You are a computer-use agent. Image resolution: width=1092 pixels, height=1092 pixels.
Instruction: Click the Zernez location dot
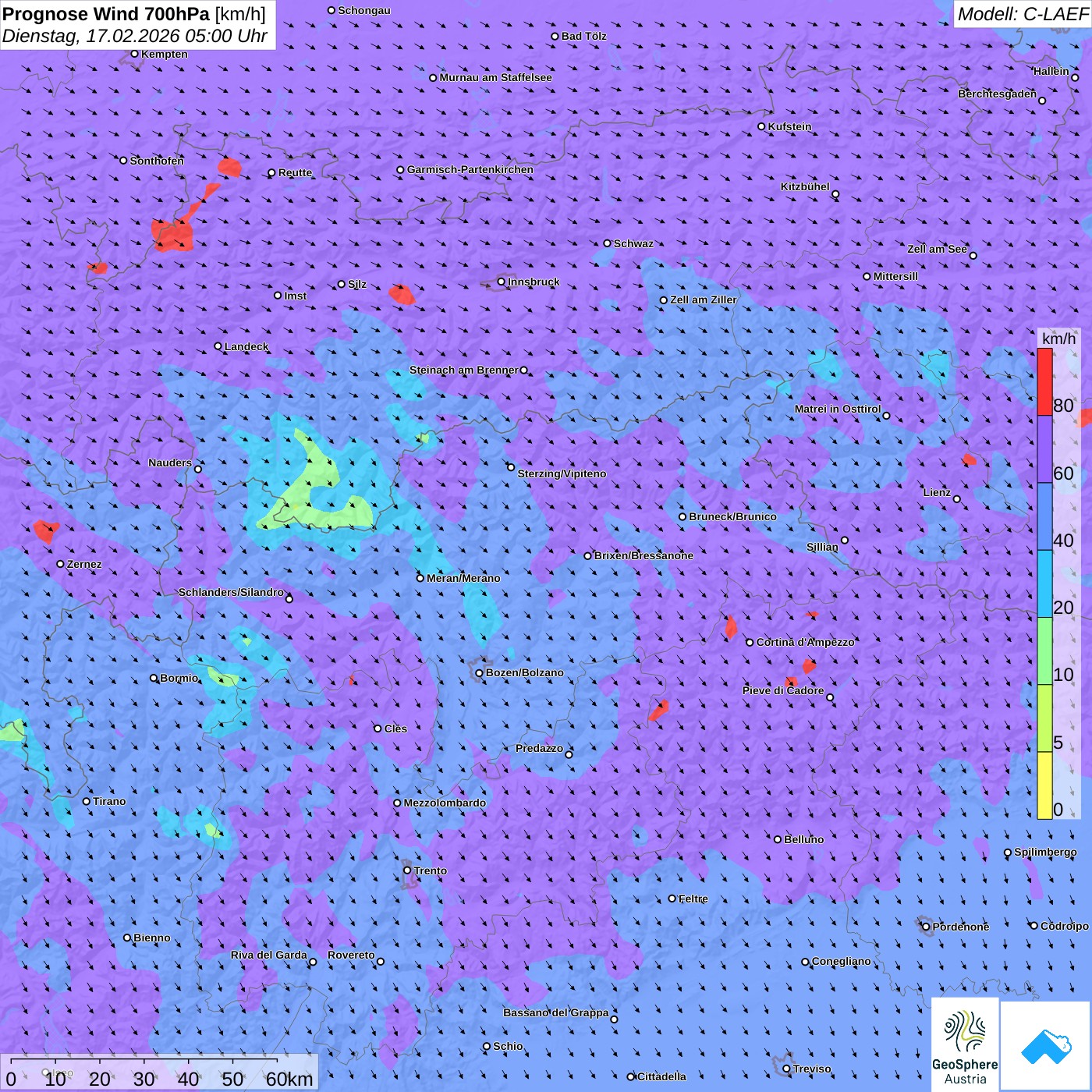click(x=61, y=564)
